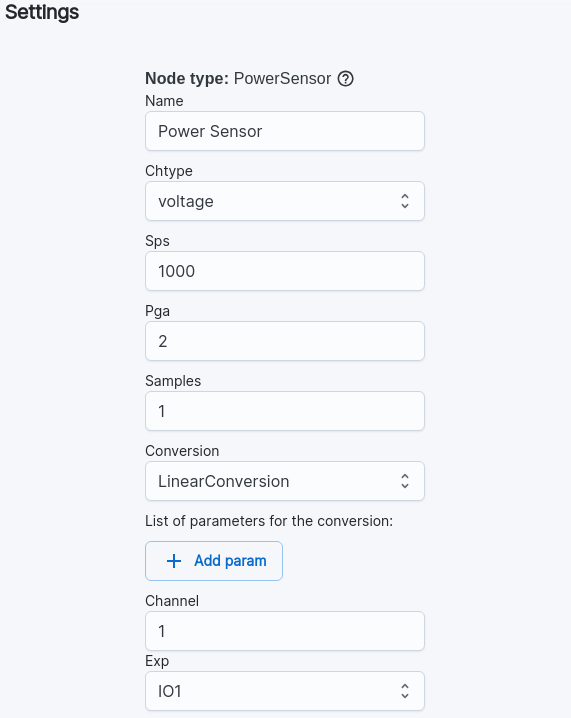Click the plus icon in Add param
Screen dimensions: 571x718
coord(174,561)
